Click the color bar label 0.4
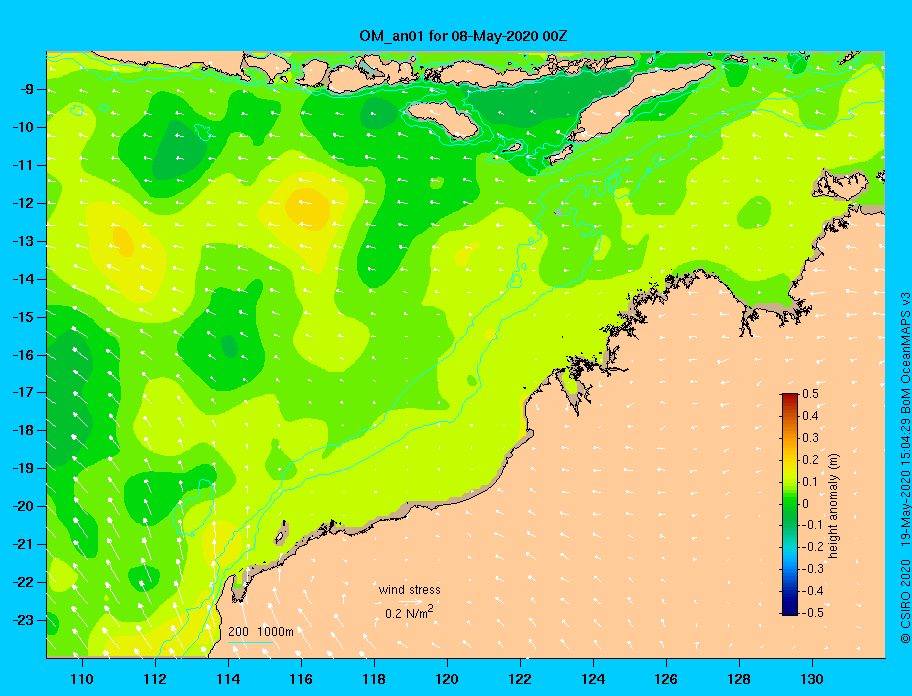 (x=810, y=416)
